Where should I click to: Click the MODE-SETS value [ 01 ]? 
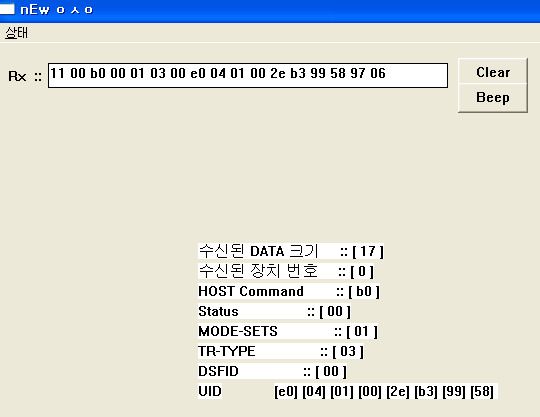point(362,332)
